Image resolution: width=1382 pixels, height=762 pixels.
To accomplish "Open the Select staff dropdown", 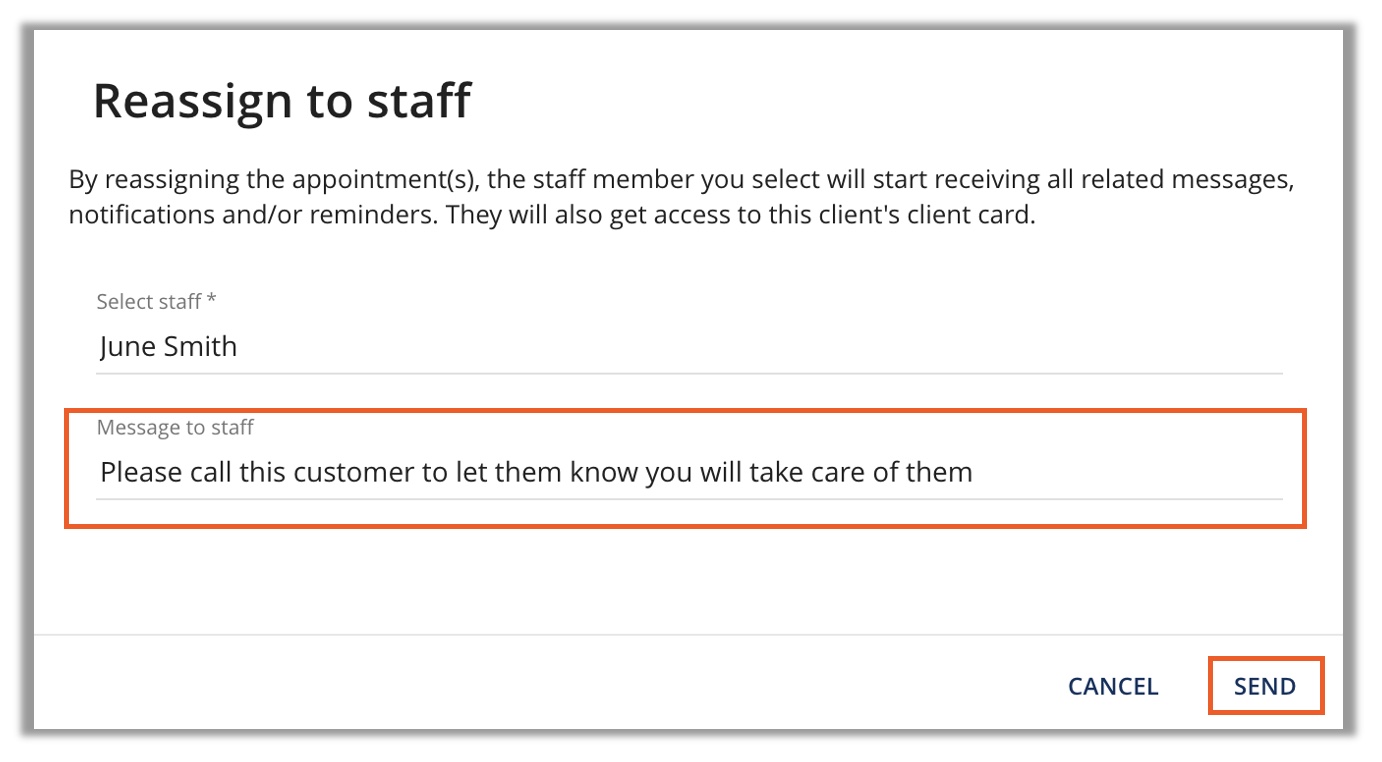I will 688,347.
